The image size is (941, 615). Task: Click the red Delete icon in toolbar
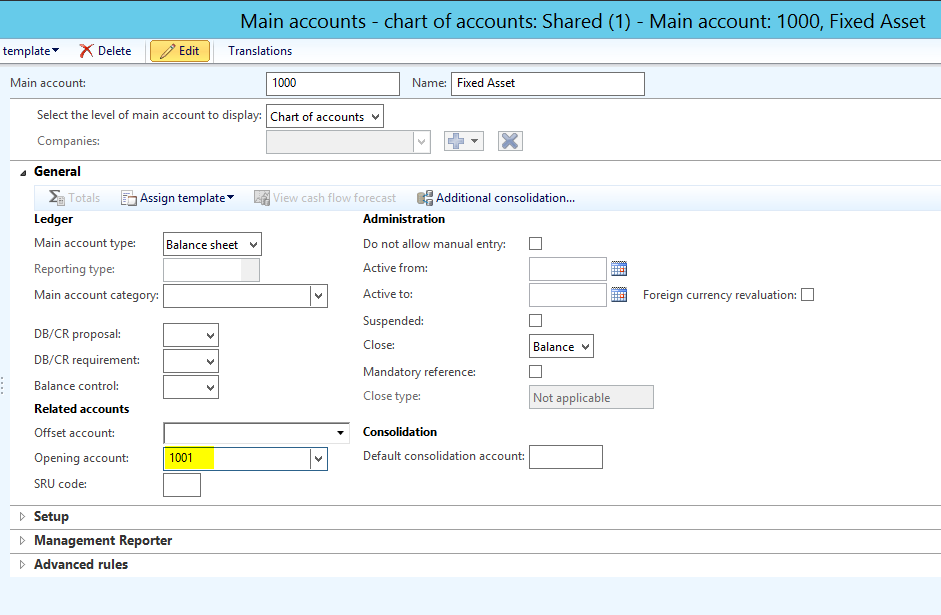(x=86, y=51)
